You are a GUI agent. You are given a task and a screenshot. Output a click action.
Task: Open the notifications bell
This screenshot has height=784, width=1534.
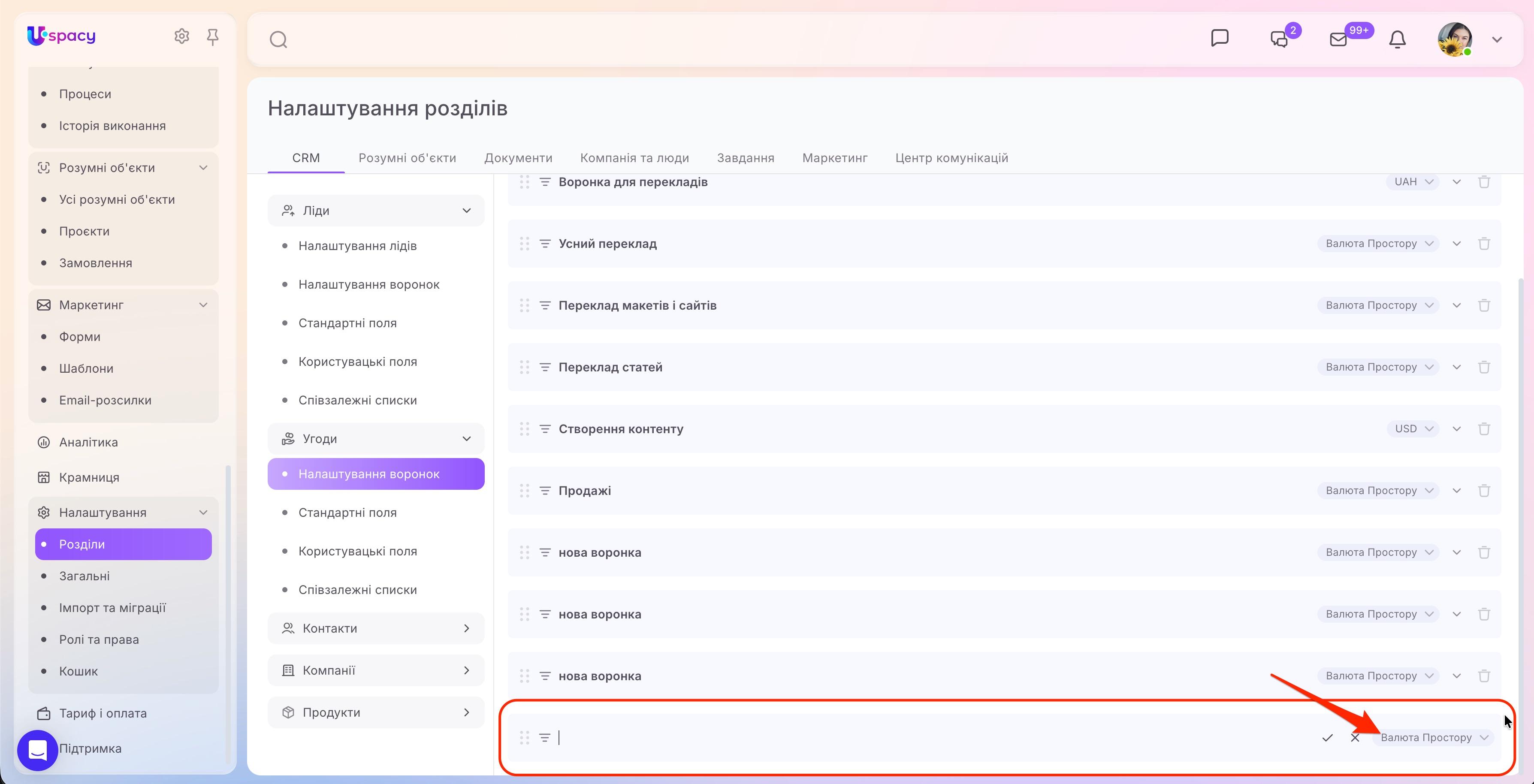point(1397,39)
